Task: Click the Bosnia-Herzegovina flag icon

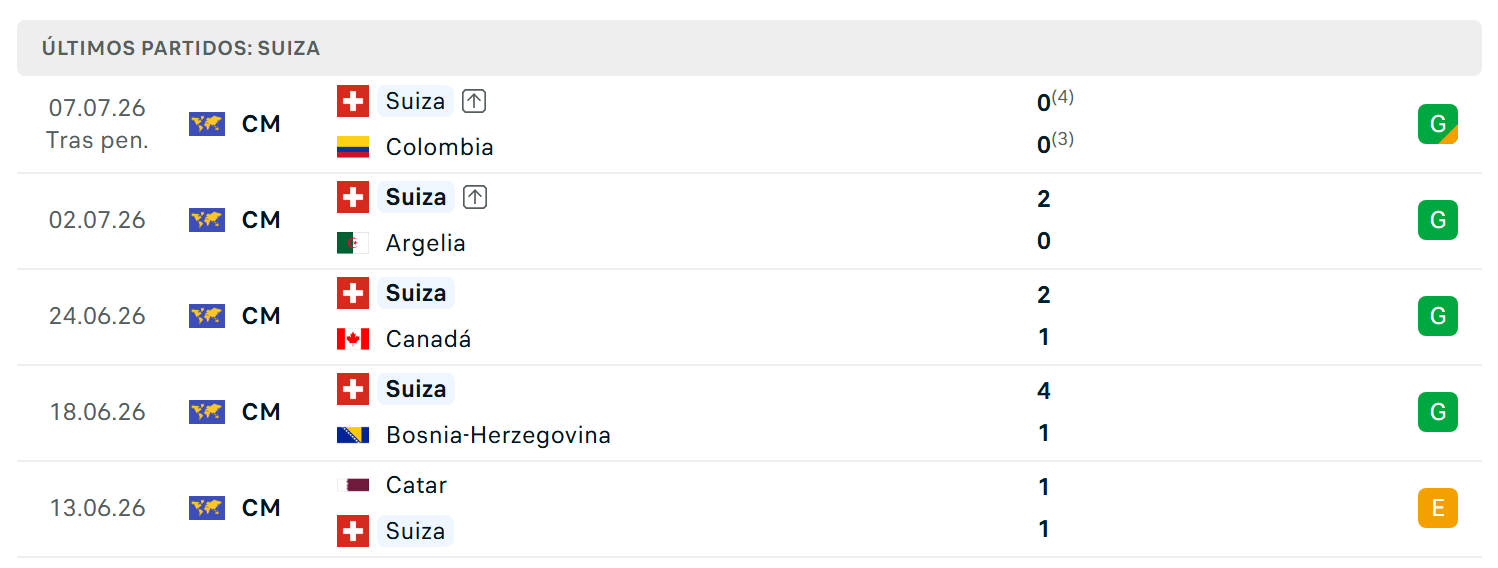Action: [353, 435]
